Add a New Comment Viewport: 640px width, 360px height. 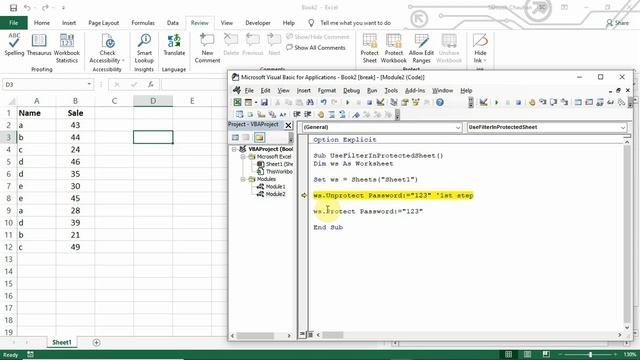[x=207, y=48]
